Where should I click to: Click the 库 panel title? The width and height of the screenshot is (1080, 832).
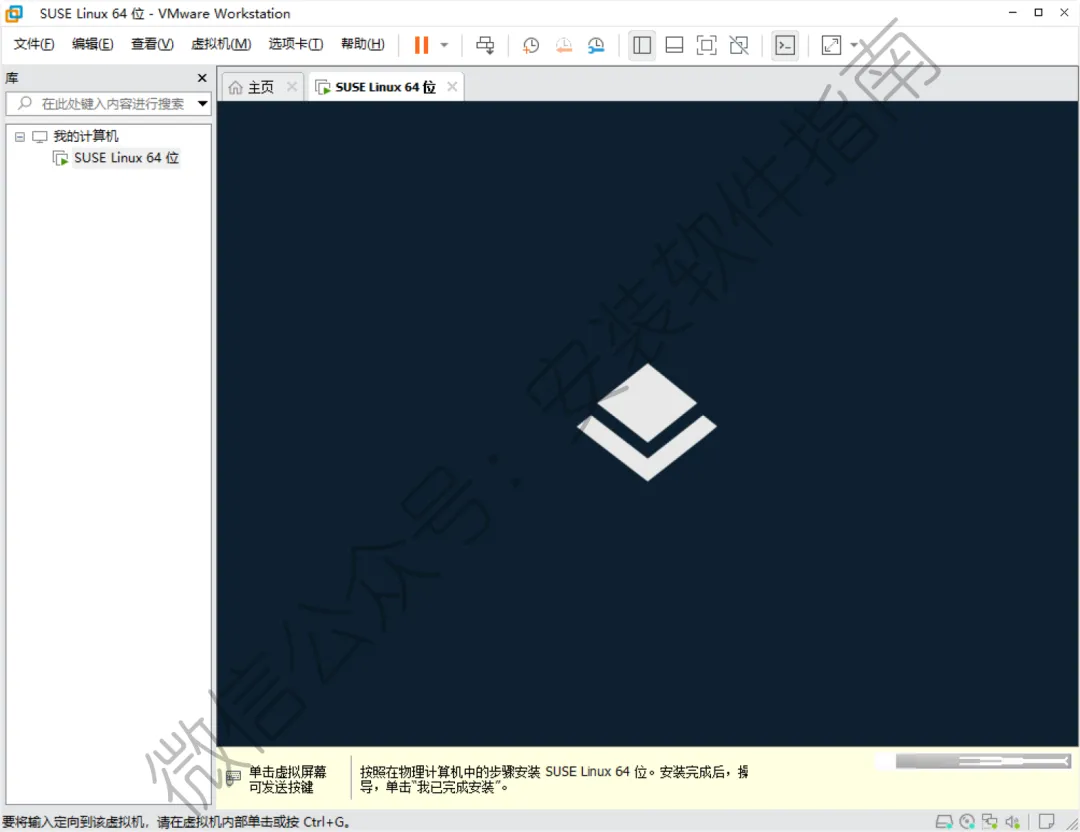(x=12, y=78)
